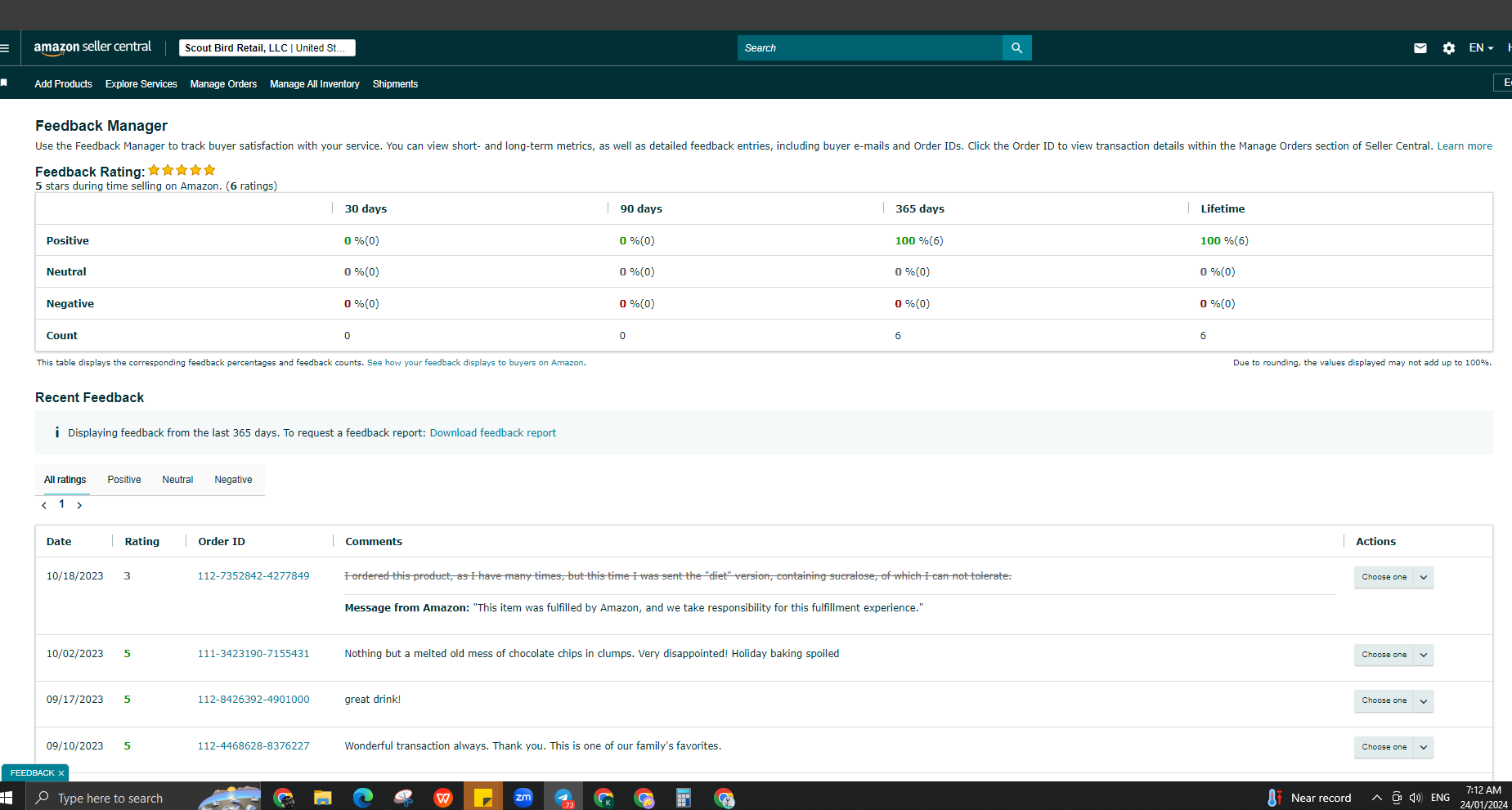Go to previous feedback page arrow
Image resolution: width=1512 pixels, height=810 pixels.
pyautogui.click(x=44, y=505)
